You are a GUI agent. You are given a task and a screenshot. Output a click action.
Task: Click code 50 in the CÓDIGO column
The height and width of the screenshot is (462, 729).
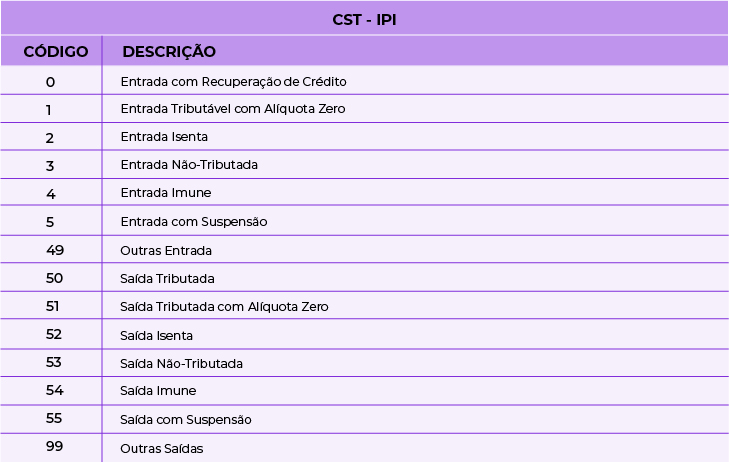pos(54,278)
